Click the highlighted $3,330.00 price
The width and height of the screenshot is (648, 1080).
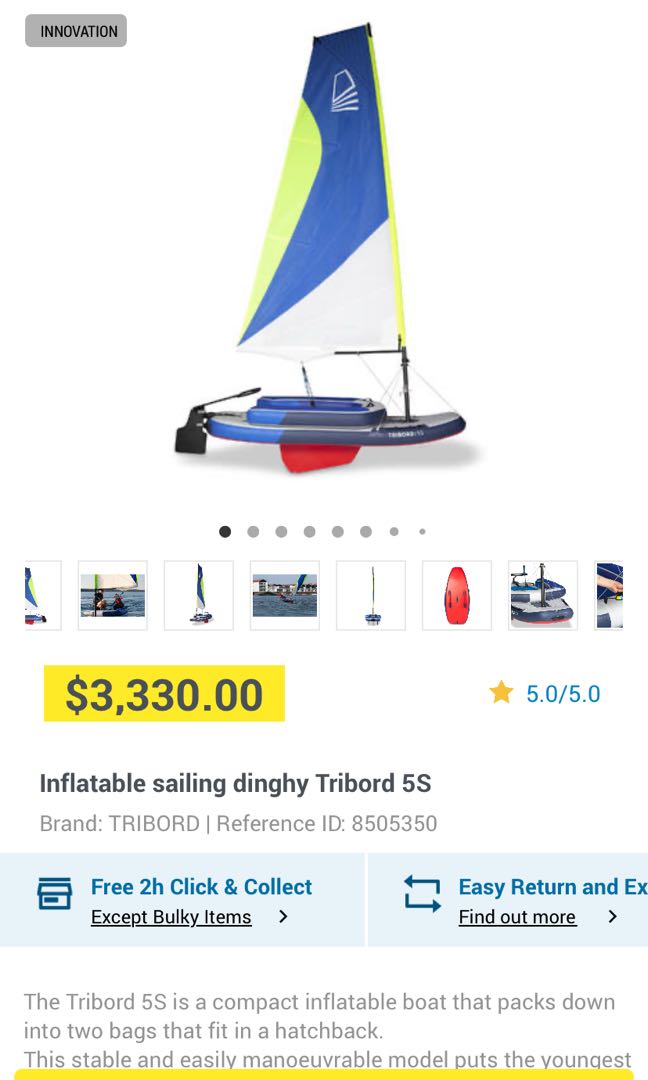[164, 692]
